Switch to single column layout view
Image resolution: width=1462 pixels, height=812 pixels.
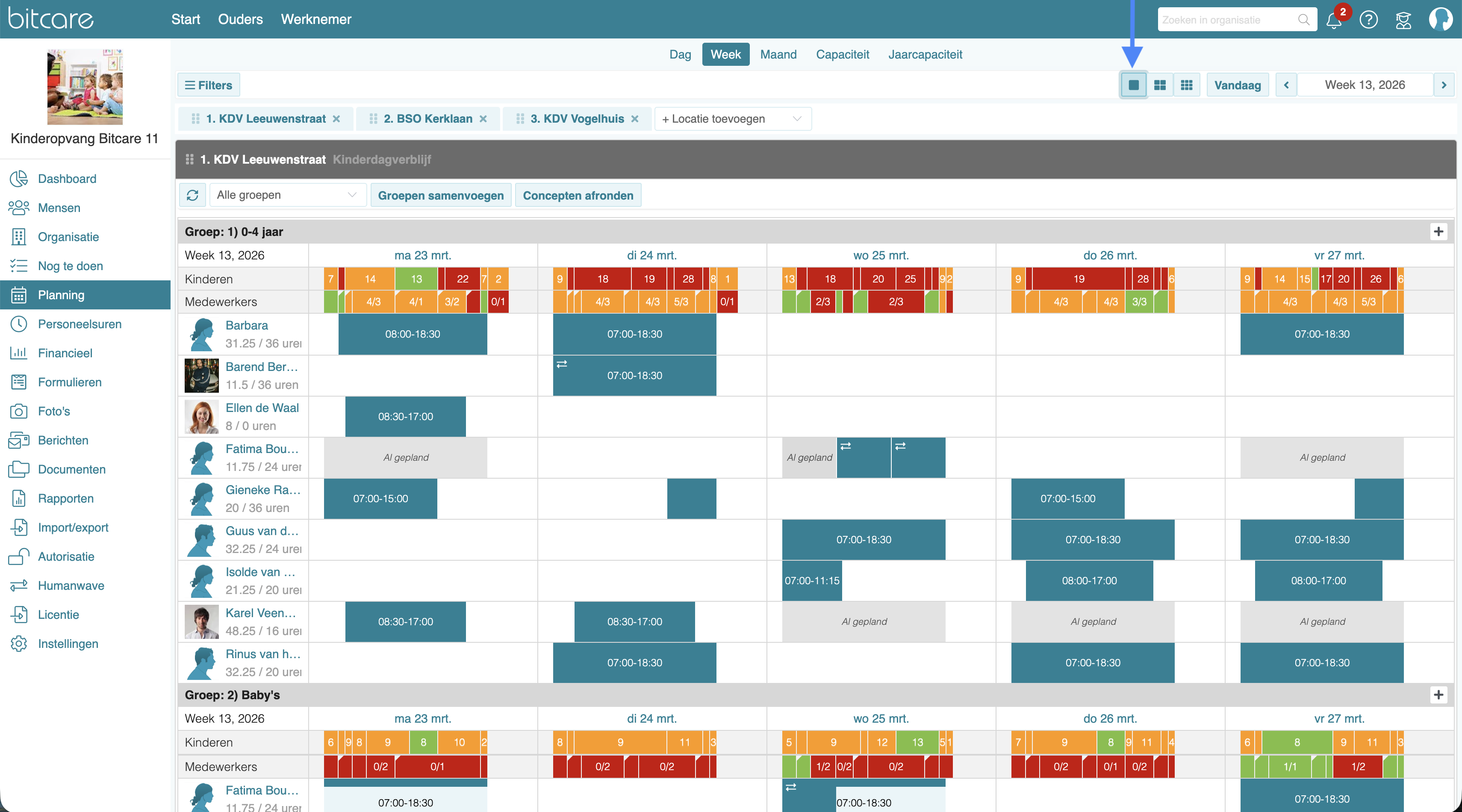coord(1133,85)
